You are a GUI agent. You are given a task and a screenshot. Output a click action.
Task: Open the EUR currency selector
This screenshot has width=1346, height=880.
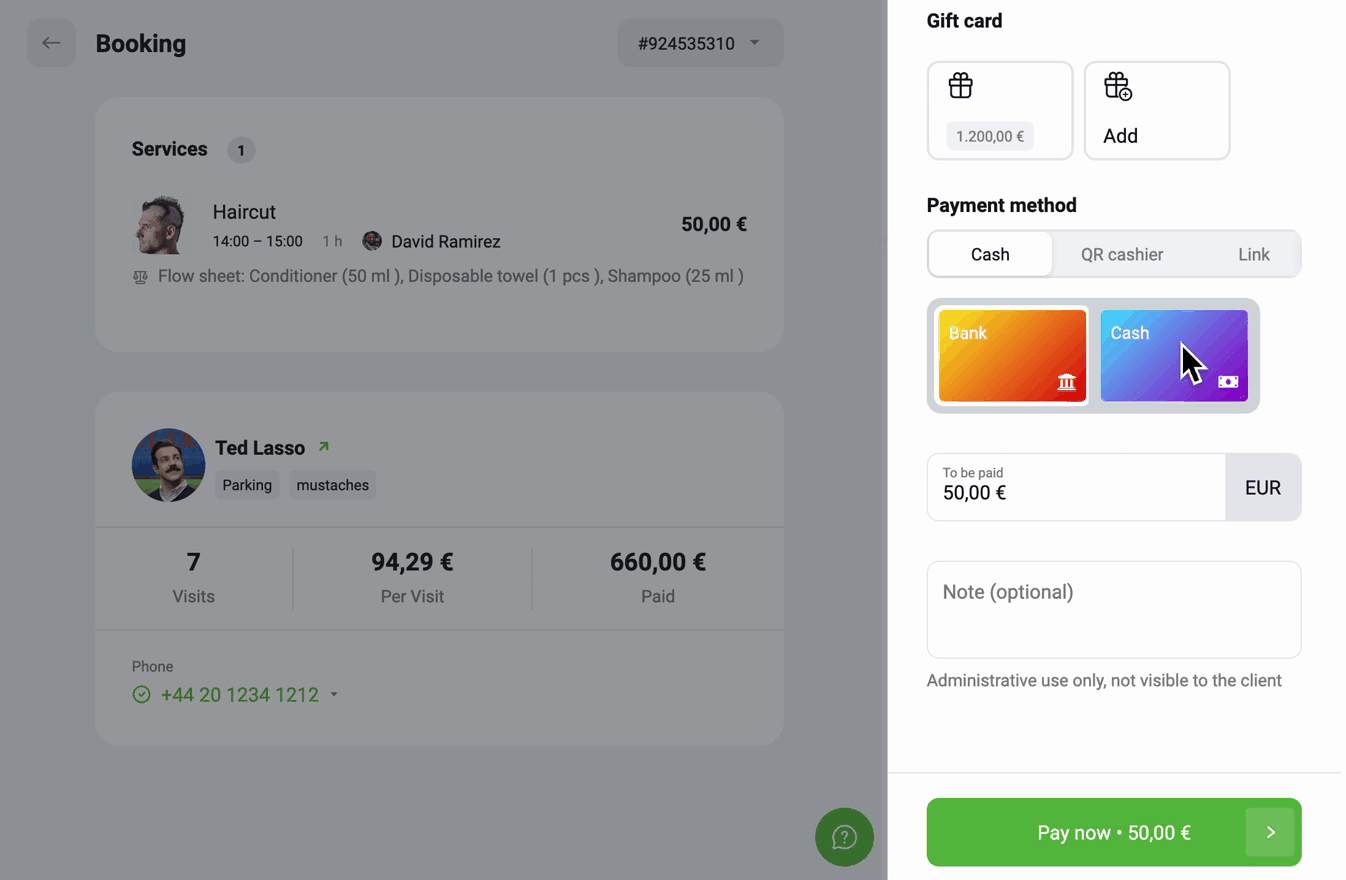(1263, 487)
